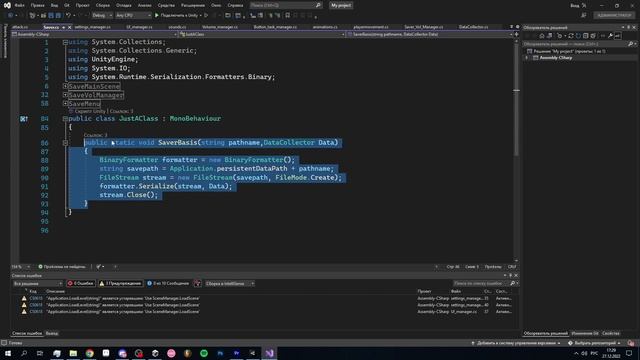Image resolution: width=640 pixels, height=360 pixels.
Task: Open the Any CPU platform dropdown
Action: point(133,16)
